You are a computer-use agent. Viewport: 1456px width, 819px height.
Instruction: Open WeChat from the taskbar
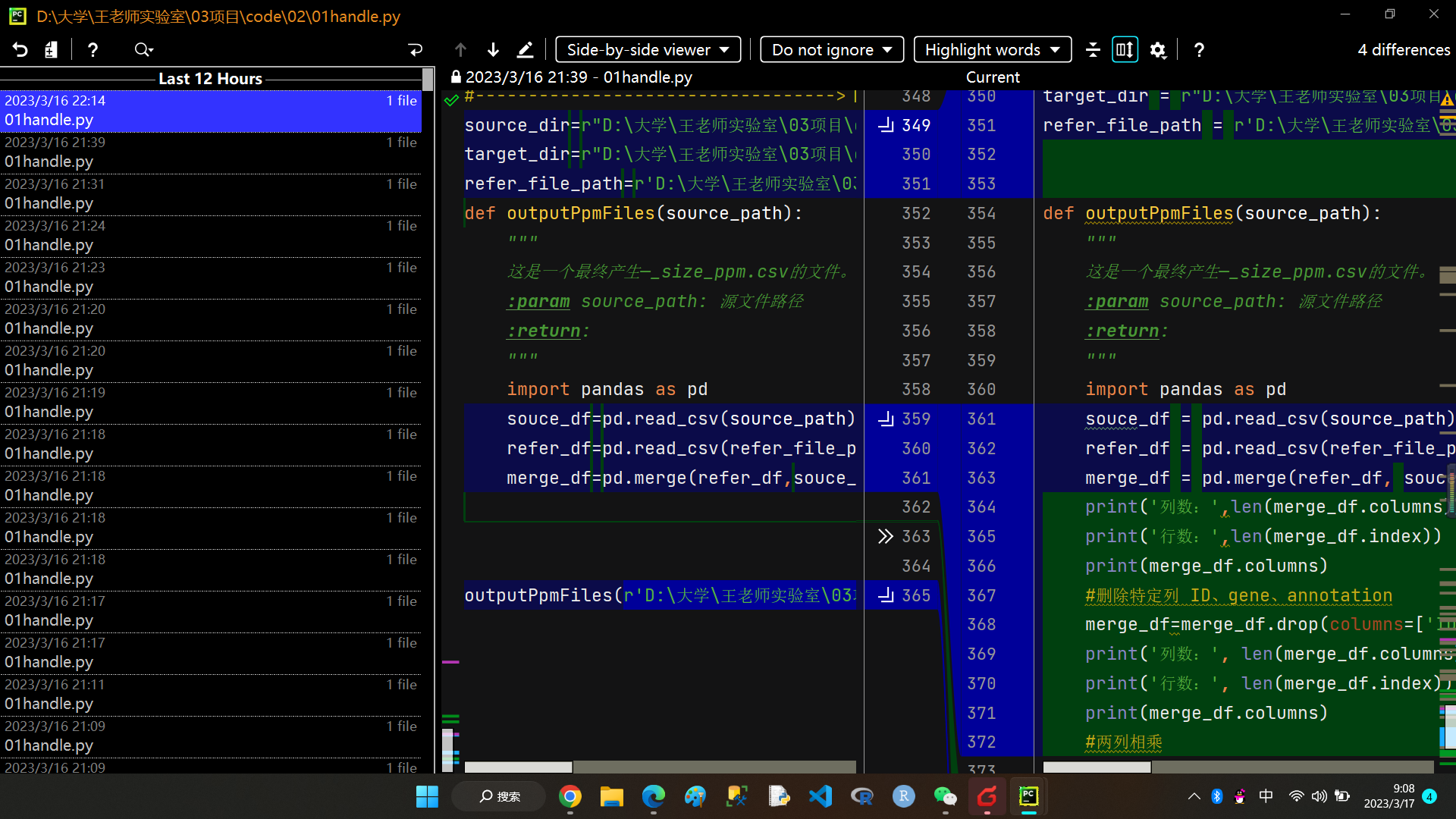(945, 797)
